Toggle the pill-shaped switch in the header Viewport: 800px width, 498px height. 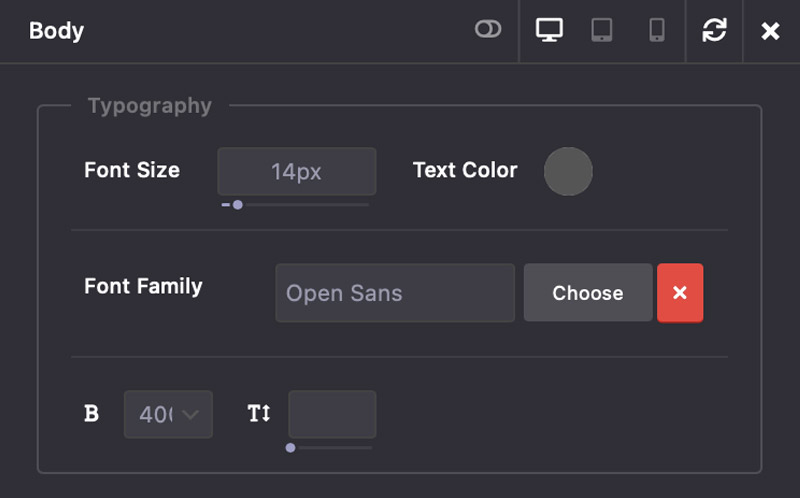tap(488, 30)
